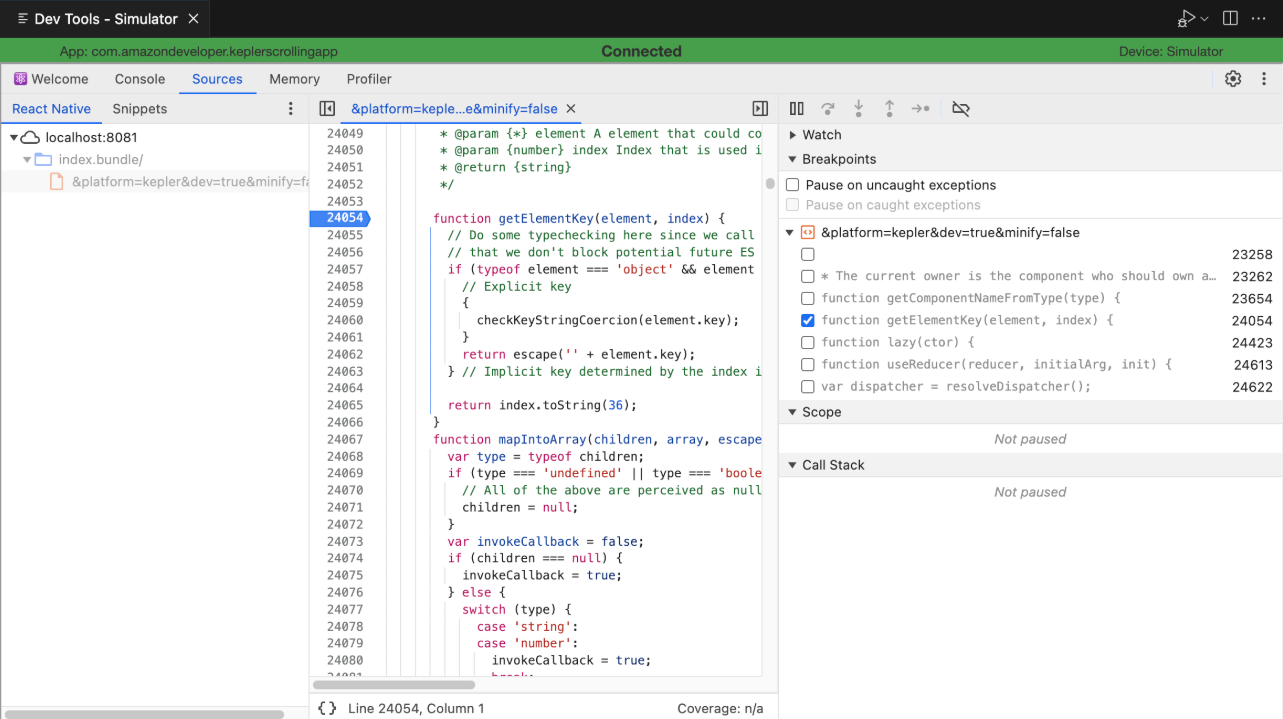Enable the breakpoint at line 23258

[808, 255]
